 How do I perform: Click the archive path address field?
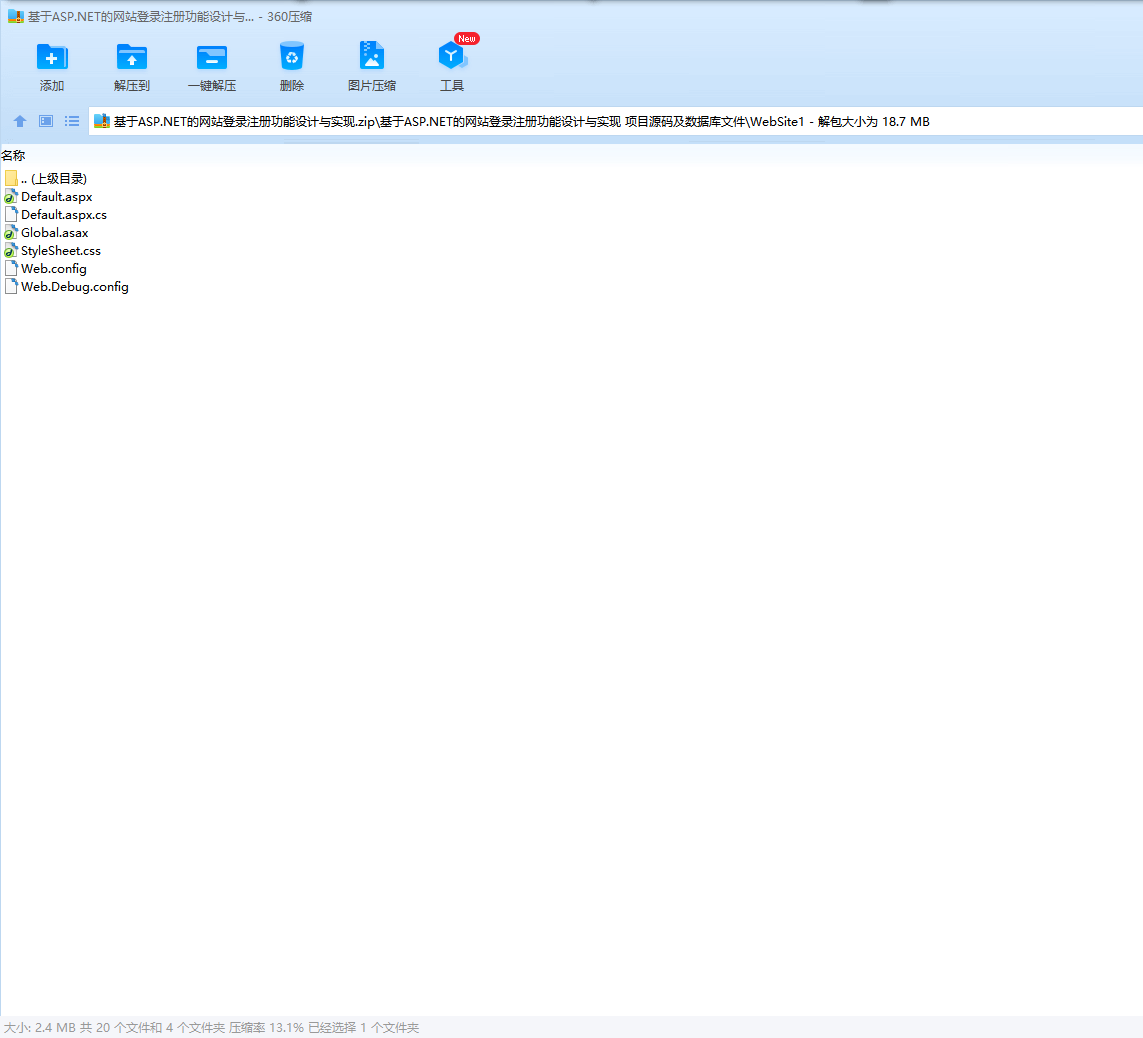pos(616,121)
